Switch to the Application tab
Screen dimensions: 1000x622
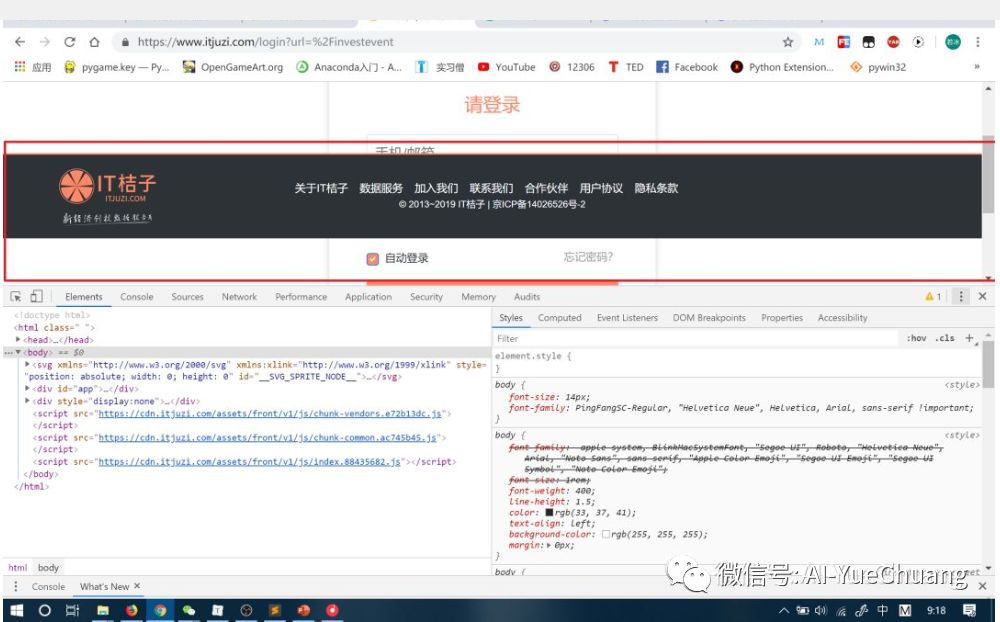click(368, 297)
